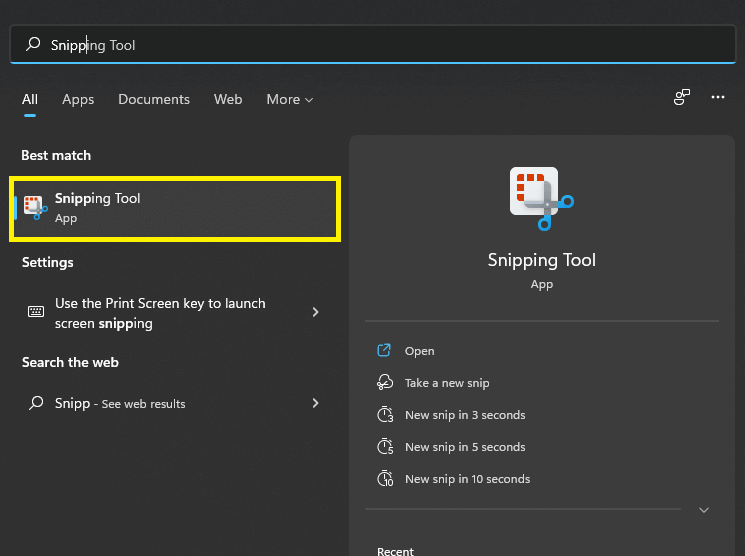
Task: Click the Open external-link icon
Action: click(x=384, y=351)
